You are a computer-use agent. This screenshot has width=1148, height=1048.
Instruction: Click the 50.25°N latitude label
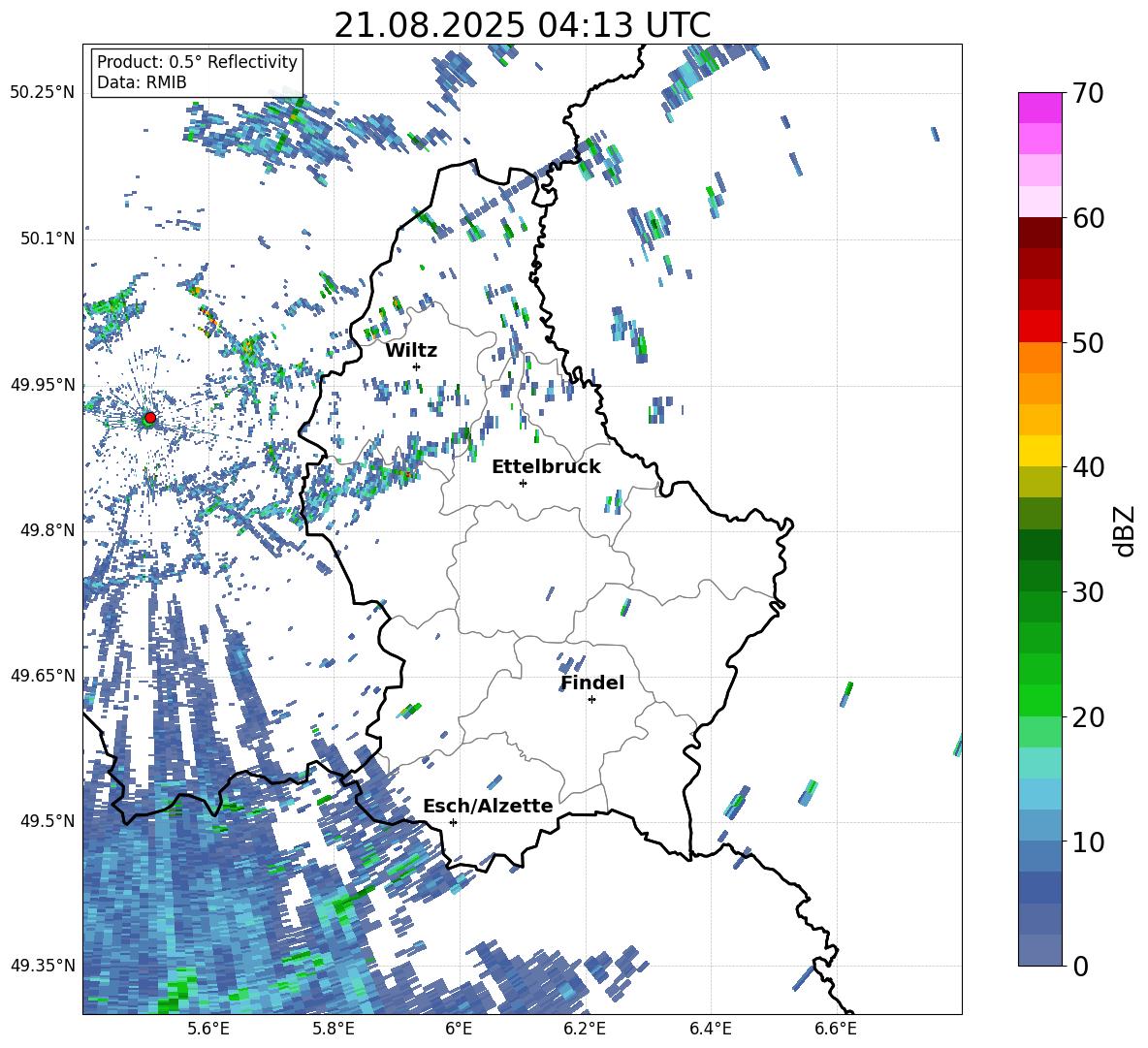click(x=43, y=93)
